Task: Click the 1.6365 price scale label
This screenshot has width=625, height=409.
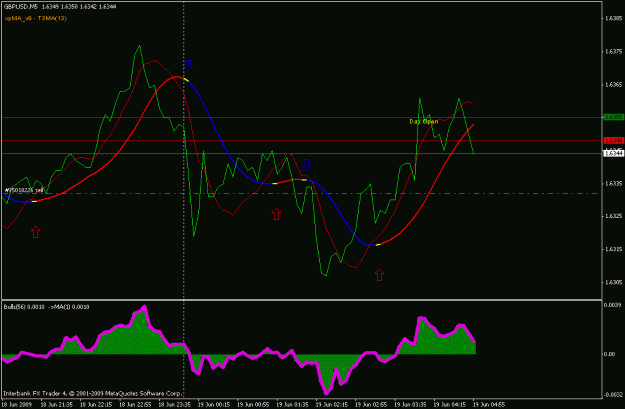Action: tap(613, 85)
